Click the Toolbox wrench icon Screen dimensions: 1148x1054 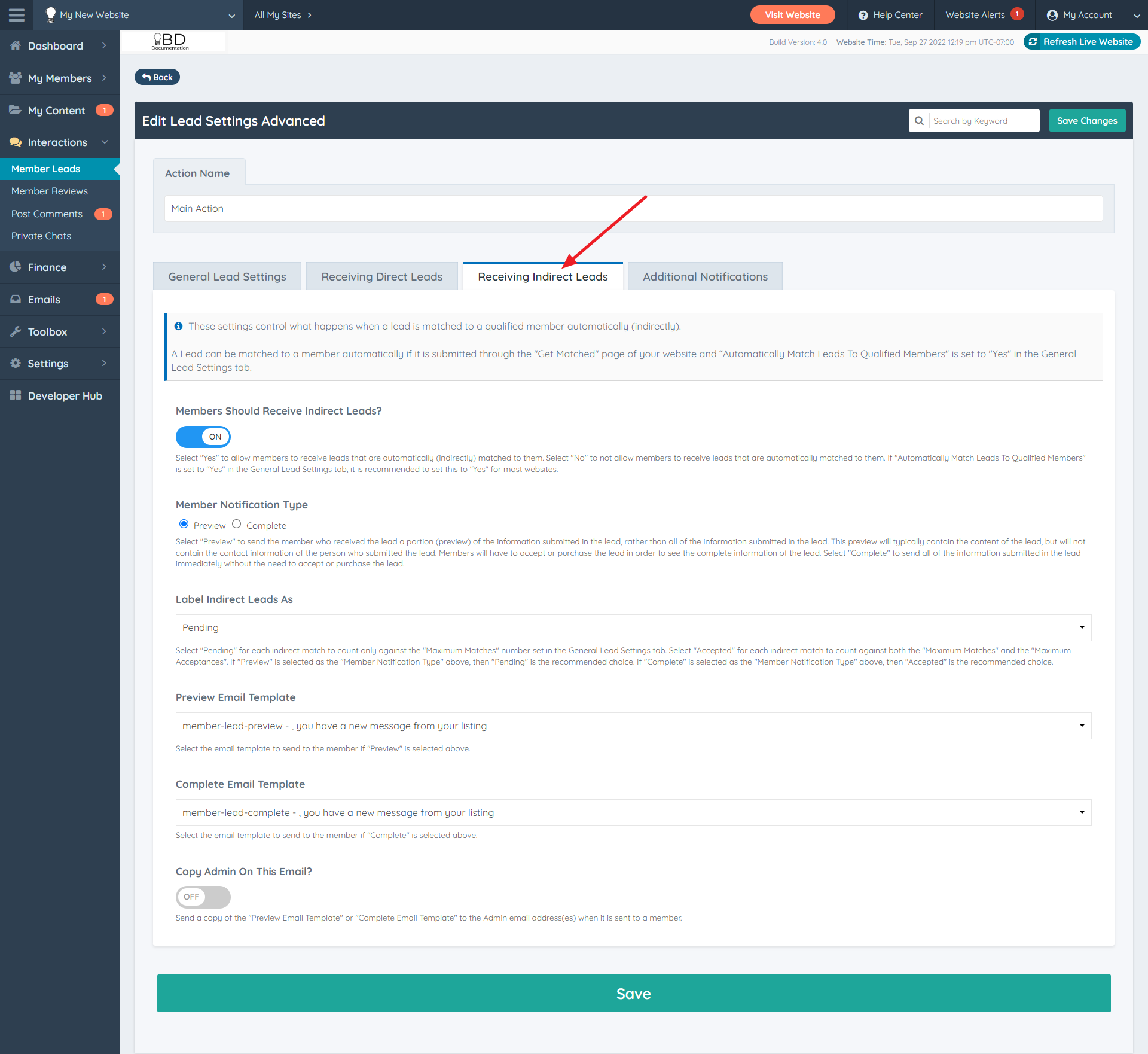[x=16, y=331]
